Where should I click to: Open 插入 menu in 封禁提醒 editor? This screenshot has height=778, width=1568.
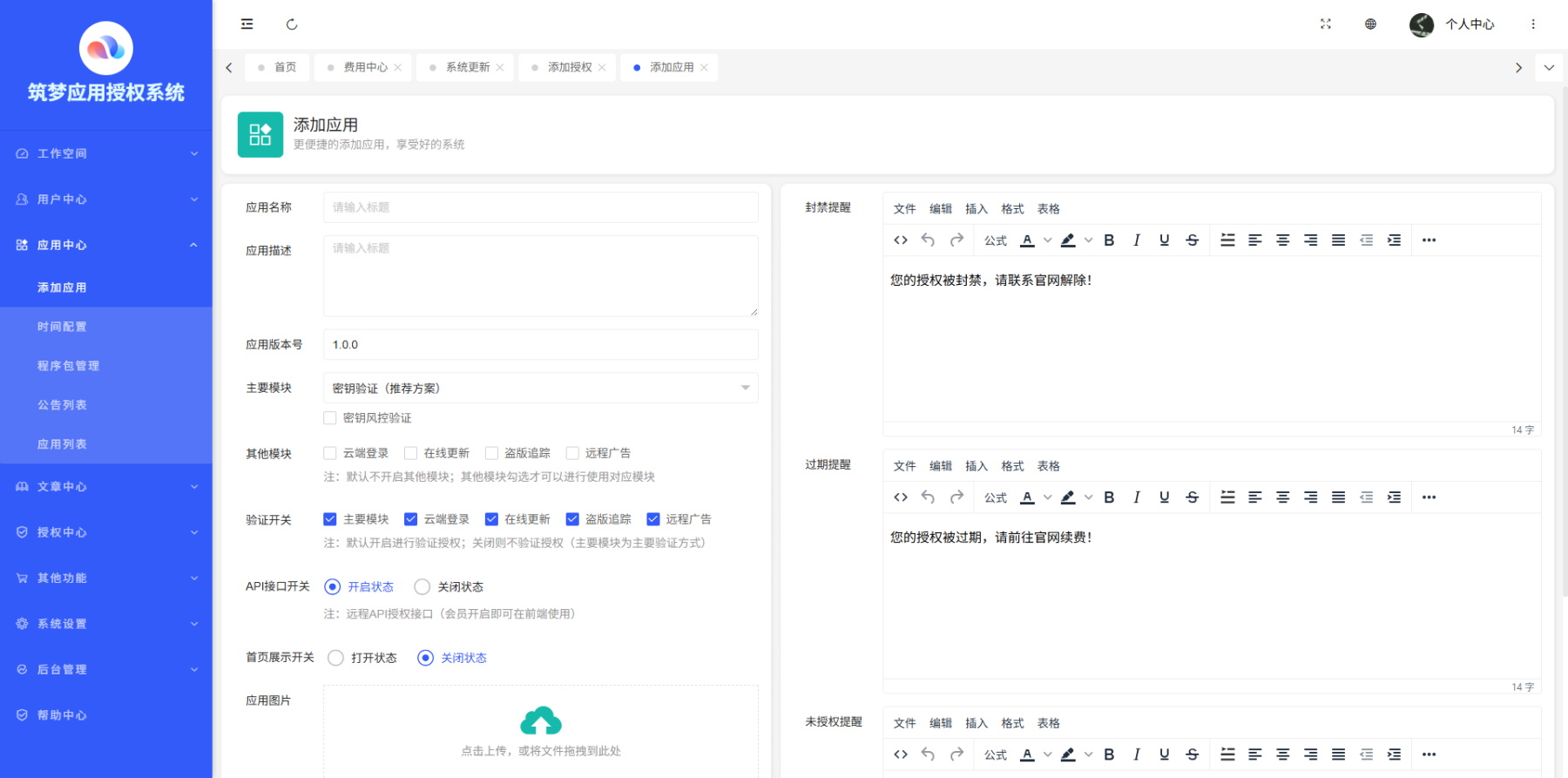976,209
